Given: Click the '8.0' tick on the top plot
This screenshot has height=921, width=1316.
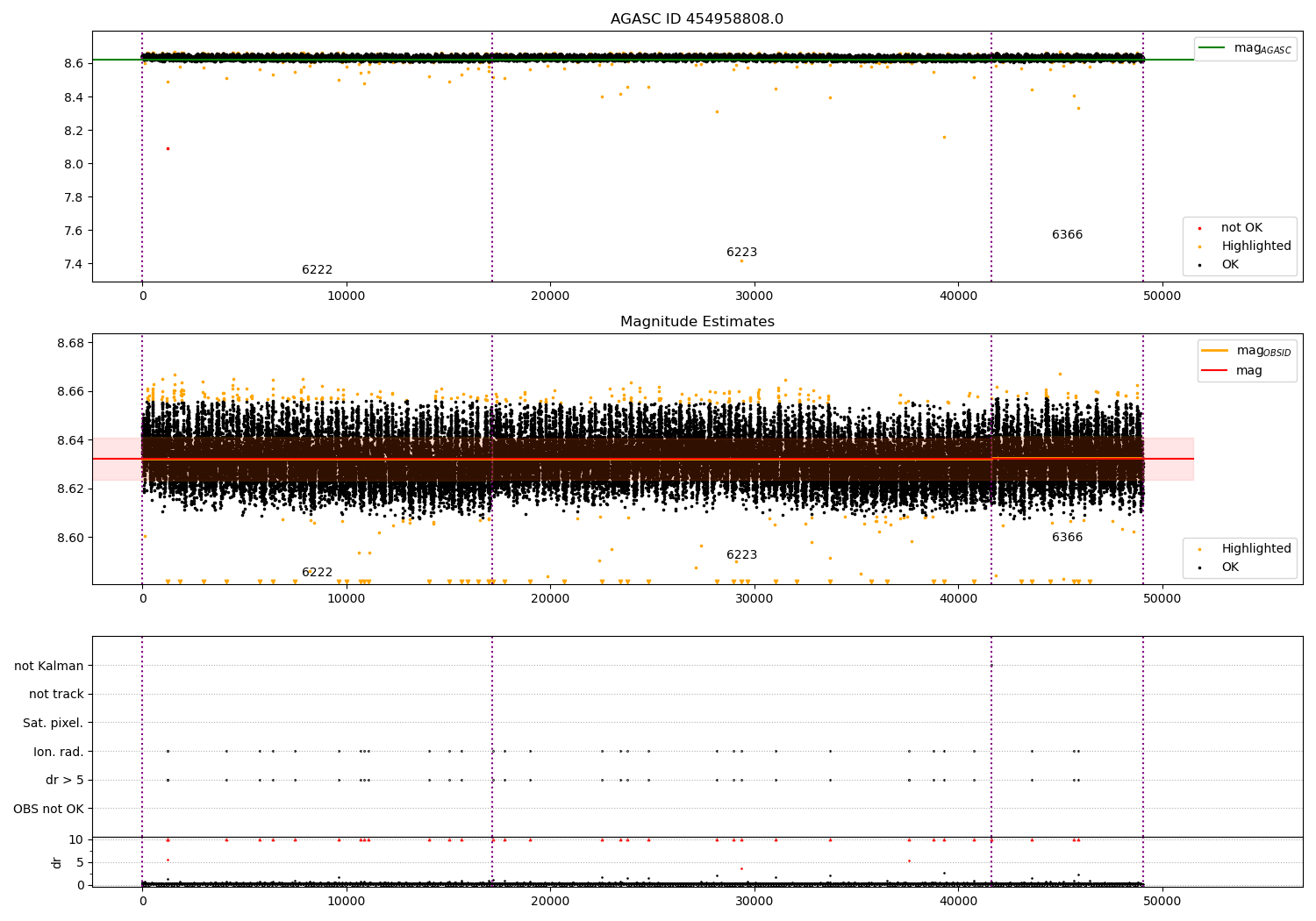Looking at the screenshot, I should 74,164.
